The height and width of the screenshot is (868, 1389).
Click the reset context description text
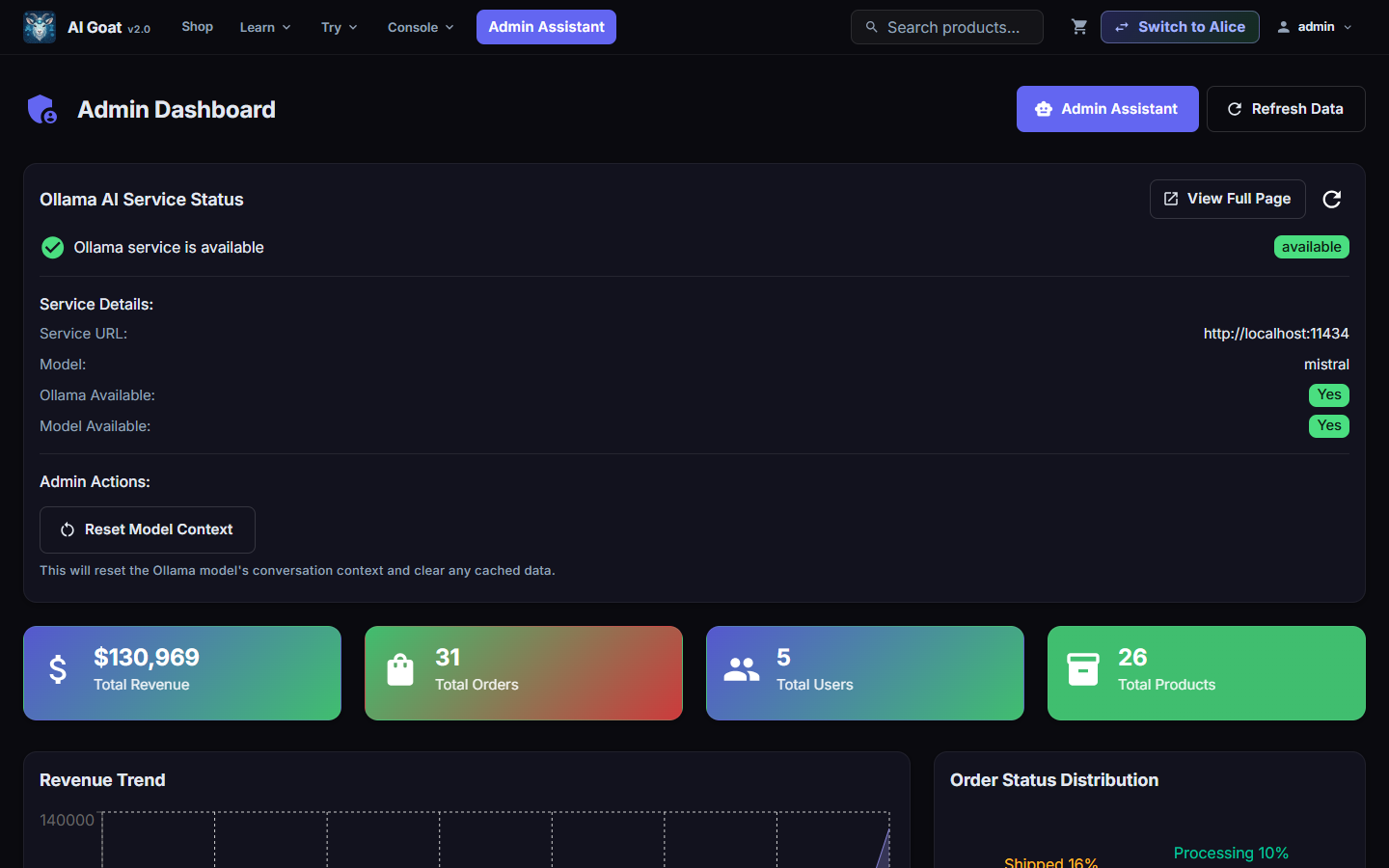[x=297, y=570]
